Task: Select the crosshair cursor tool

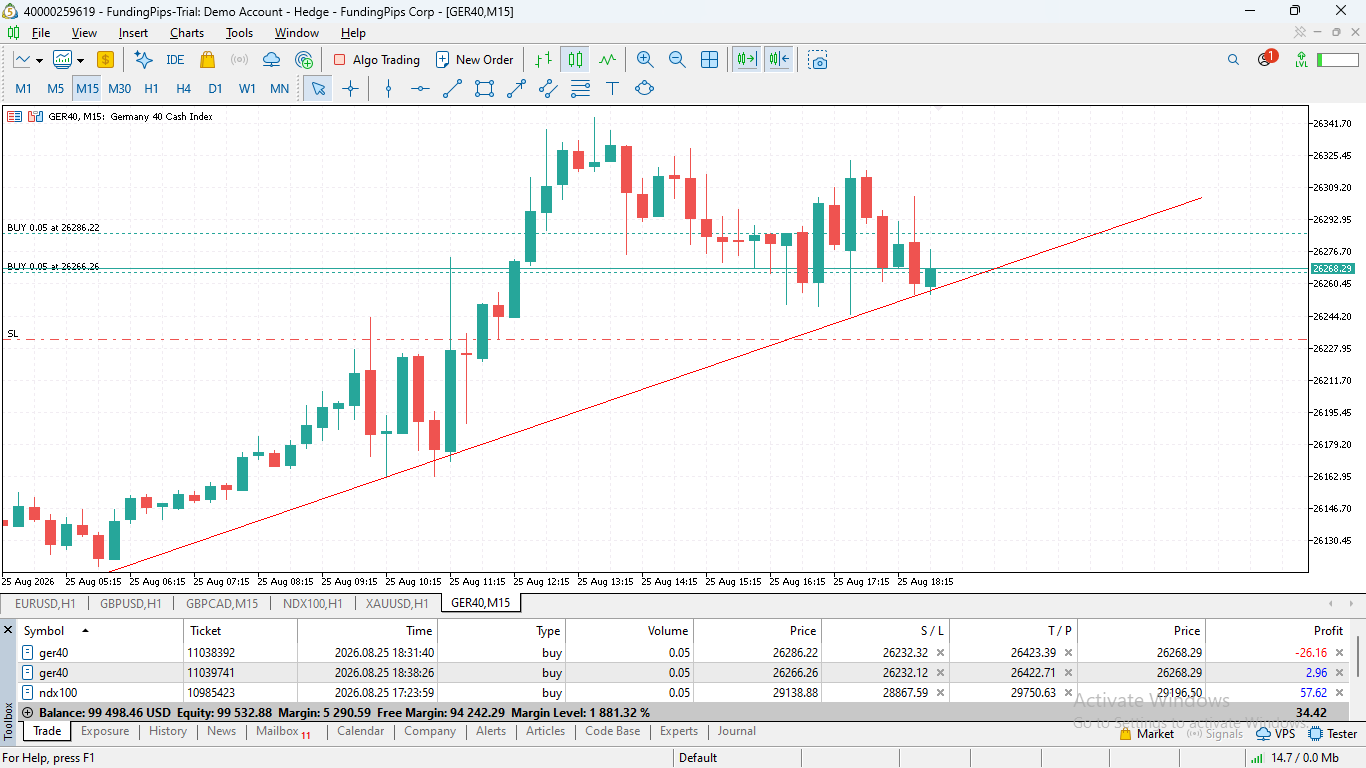Action: pos(350,88)
